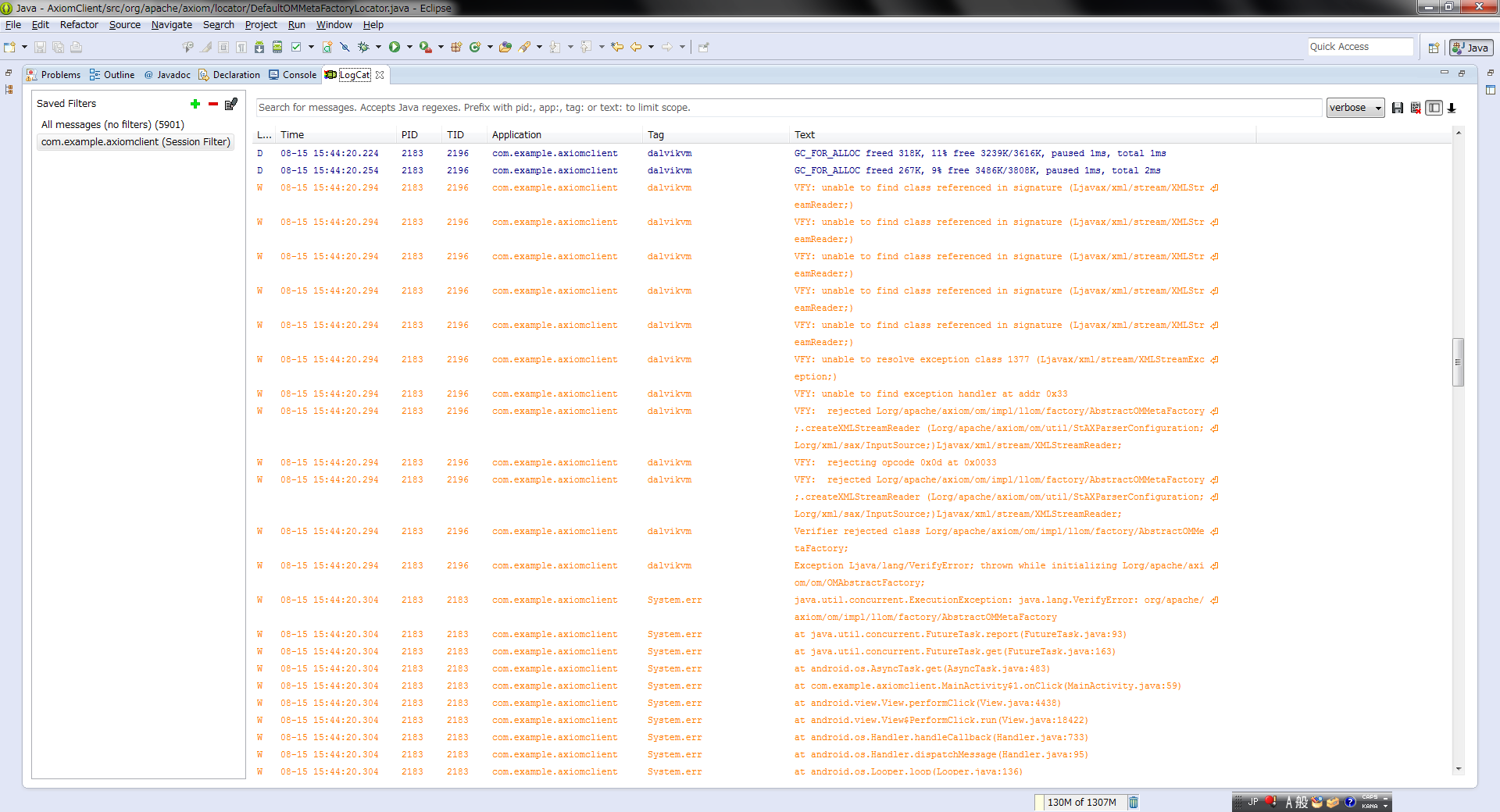Switch to the Problems tab
This screenshot has height=812, width=1500.
(53, 75)
